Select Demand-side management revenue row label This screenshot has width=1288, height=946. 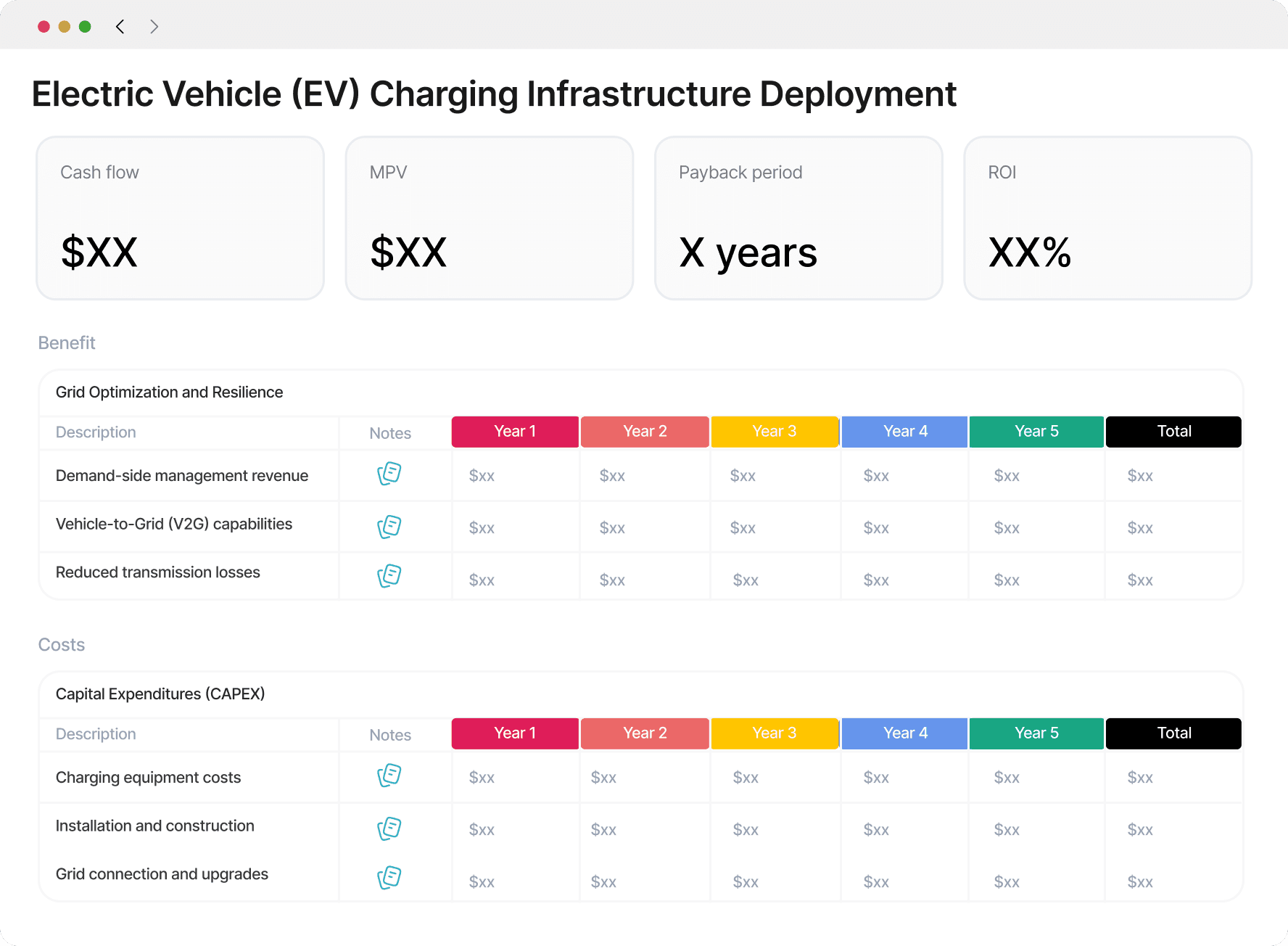(x=182, y=476)
